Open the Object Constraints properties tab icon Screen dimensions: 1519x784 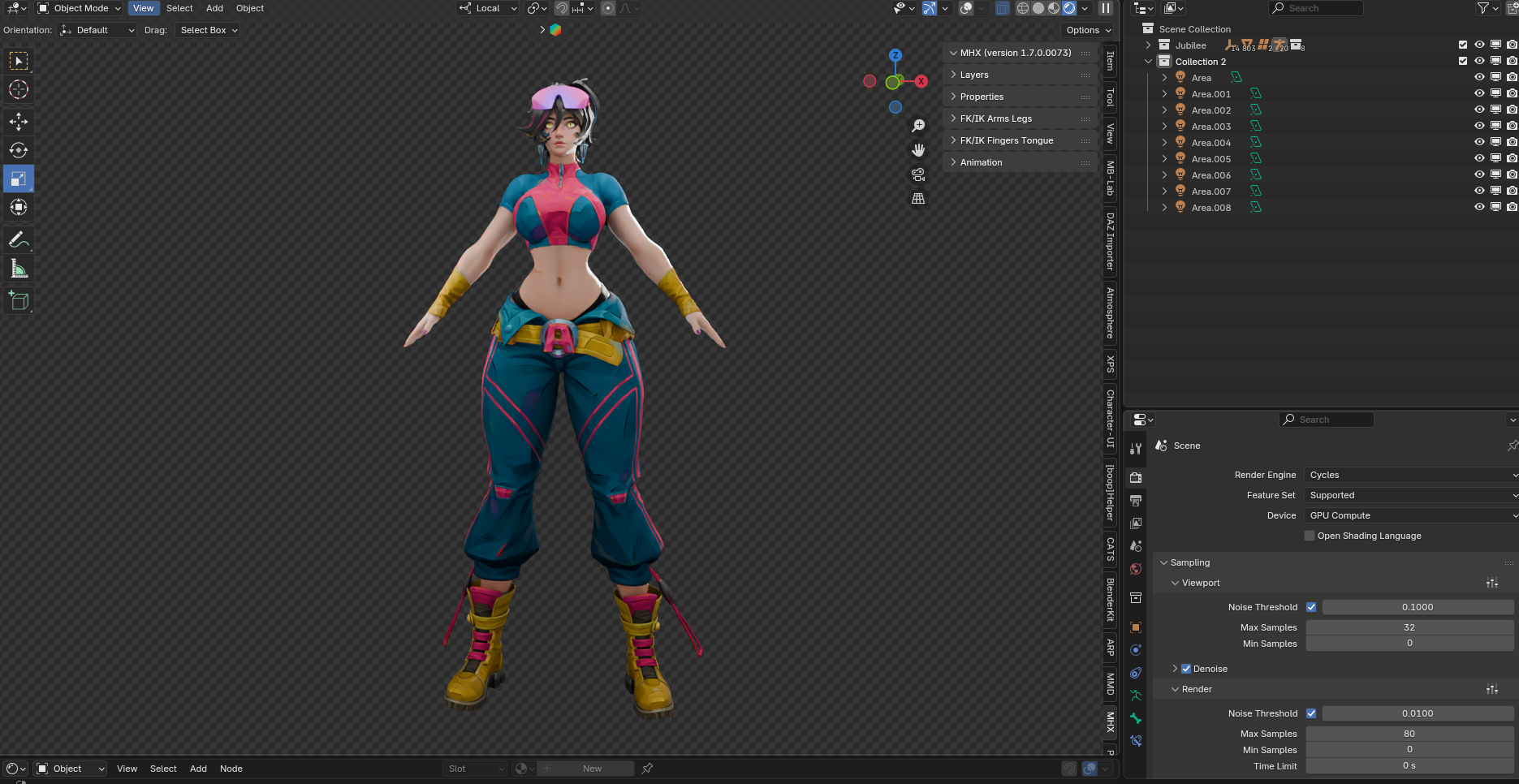[1136, 673]
